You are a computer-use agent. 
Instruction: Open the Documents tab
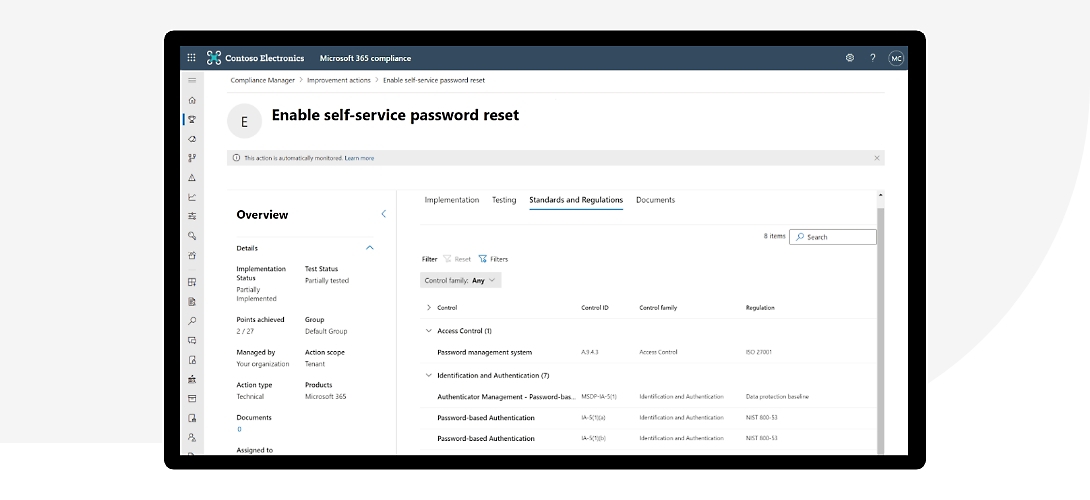tap(655, 200)
